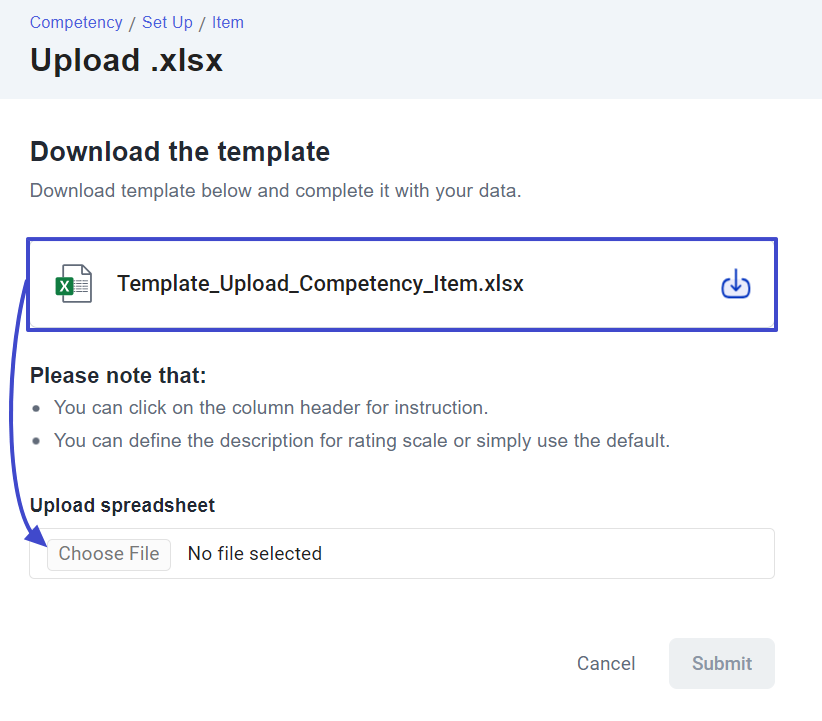Navigate to the Item breadcrumb
The width and height of the screenshot is (822, 721).
point(228,22)
